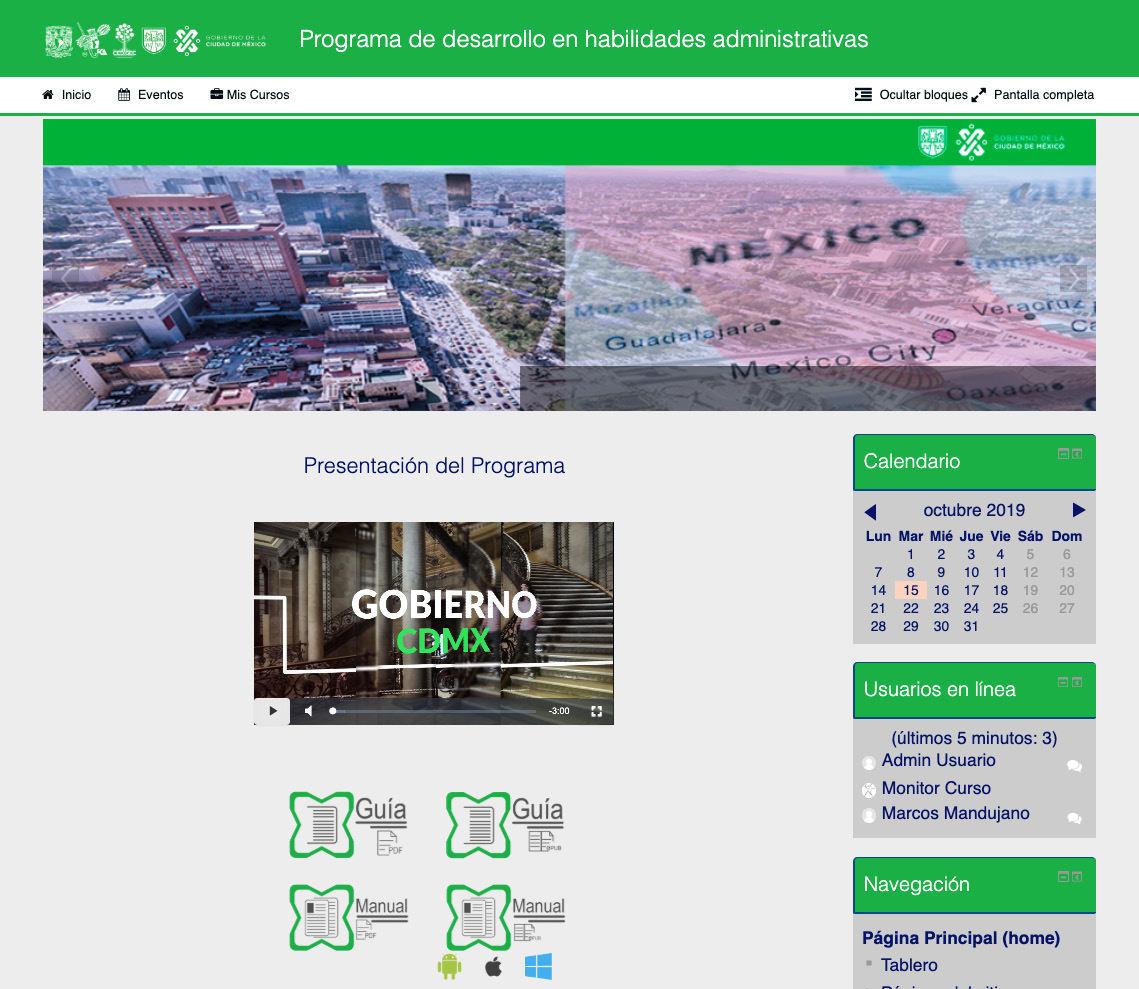Open Página Principal (home) in Navegación

[961, 938]
